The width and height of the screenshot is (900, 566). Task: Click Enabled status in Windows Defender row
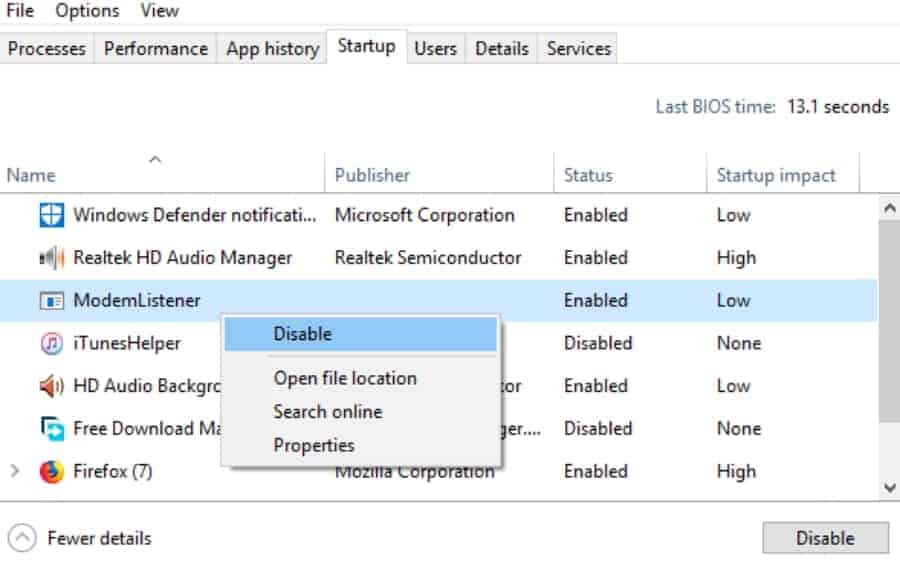pos(596,215)
